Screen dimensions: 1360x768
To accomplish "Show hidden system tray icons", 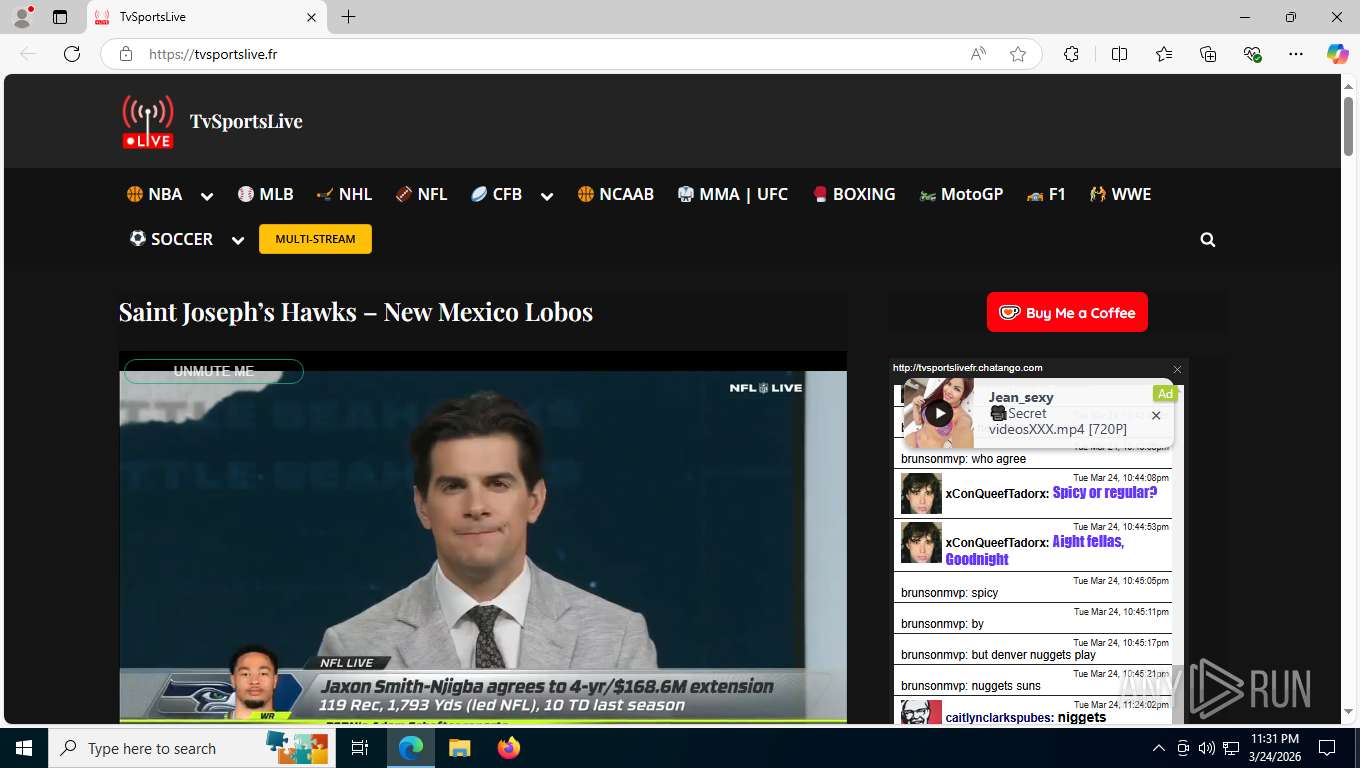I will [x=1159, y=748].
